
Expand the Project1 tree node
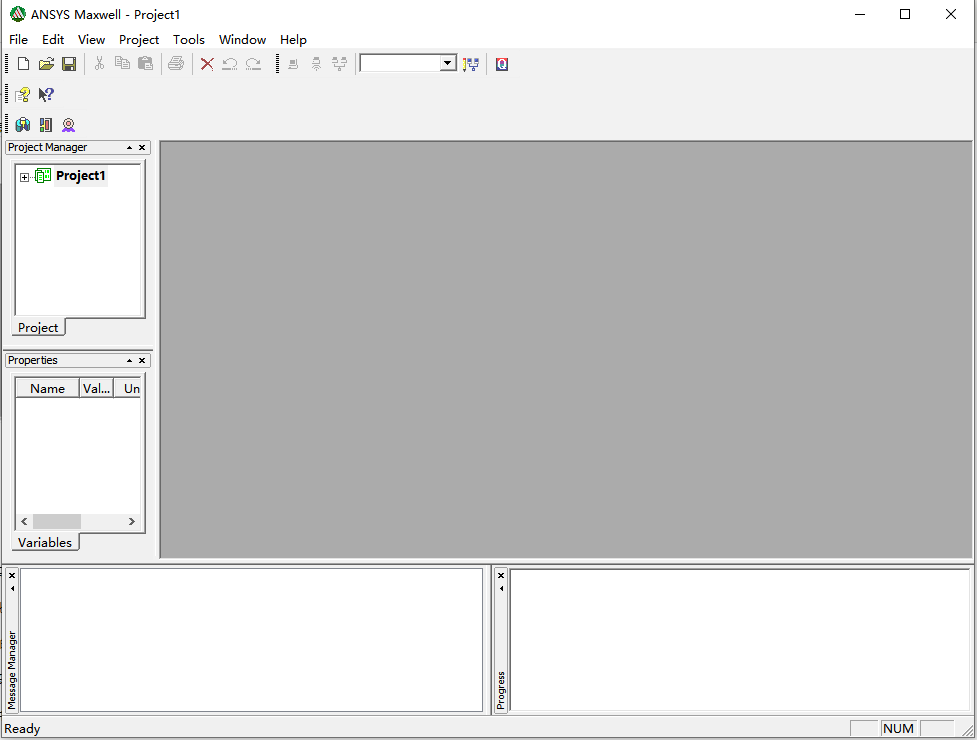click(x=24, y=178)
